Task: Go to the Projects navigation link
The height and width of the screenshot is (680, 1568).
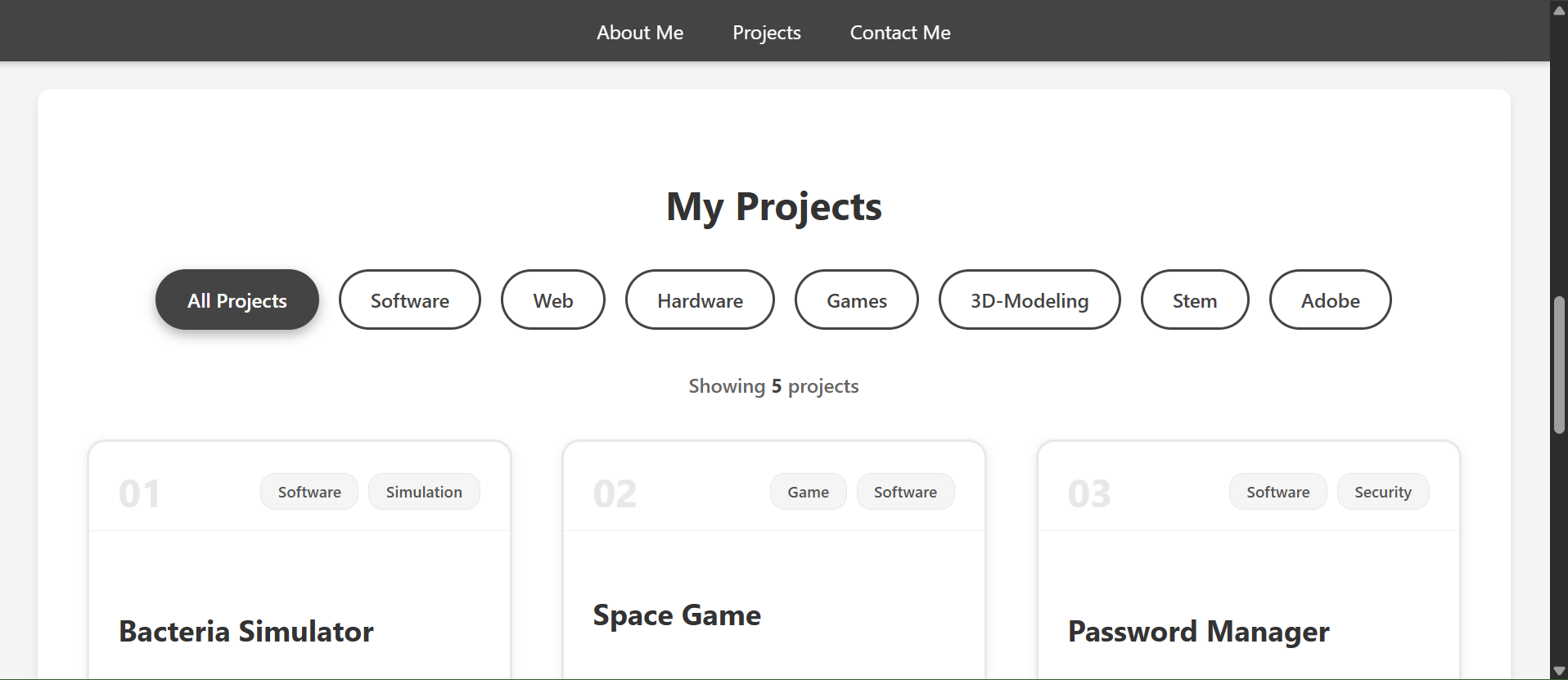Action: click(766, 33)
